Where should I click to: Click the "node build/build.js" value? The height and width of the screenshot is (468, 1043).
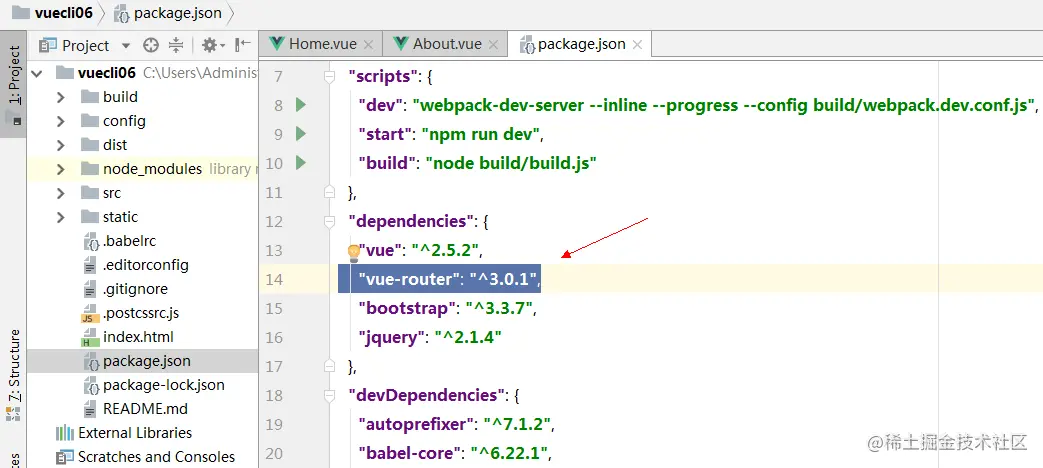[510, 163]
